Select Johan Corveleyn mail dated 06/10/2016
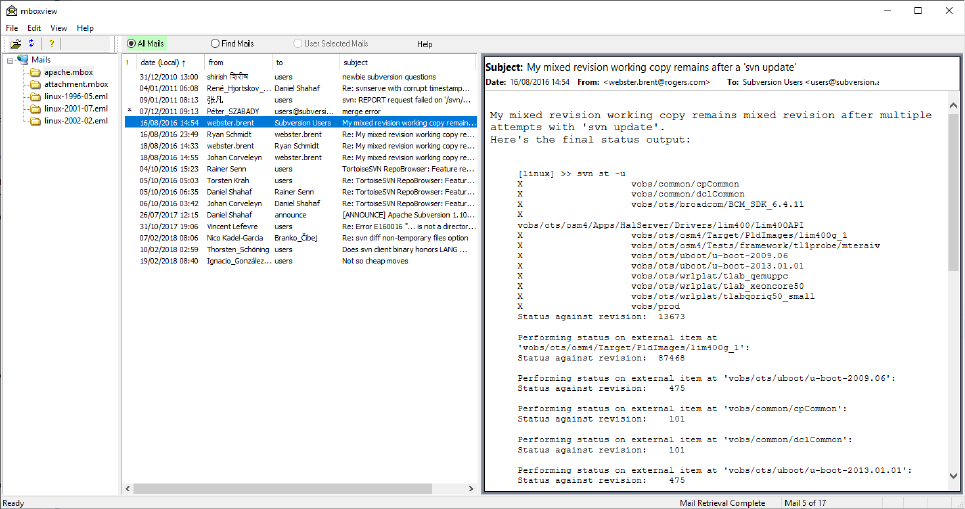This screenshot has width=965, height=509. [x=300, y=203]
